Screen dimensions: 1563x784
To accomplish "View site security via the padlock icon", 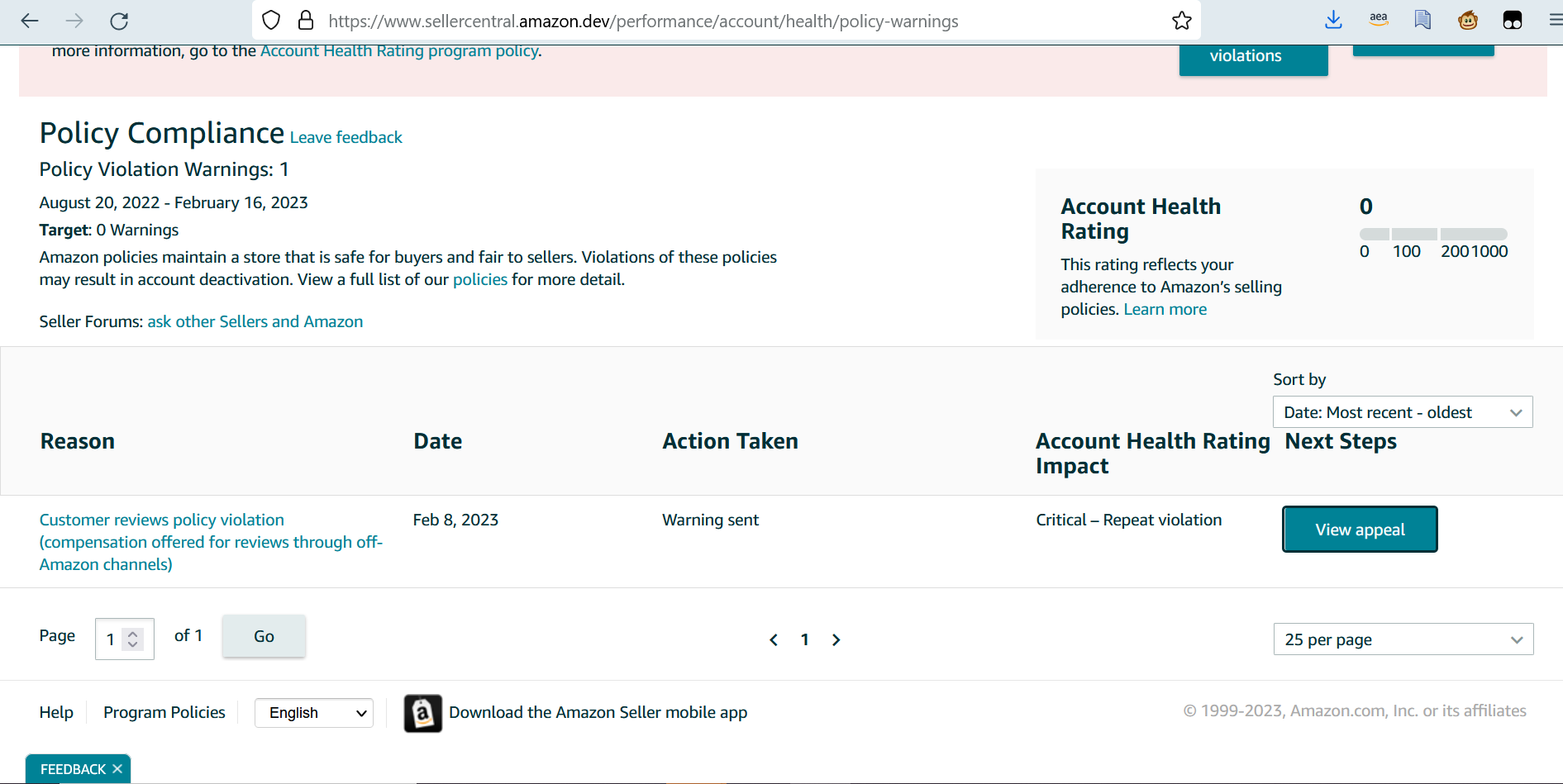I will click(x=306, y=21).
